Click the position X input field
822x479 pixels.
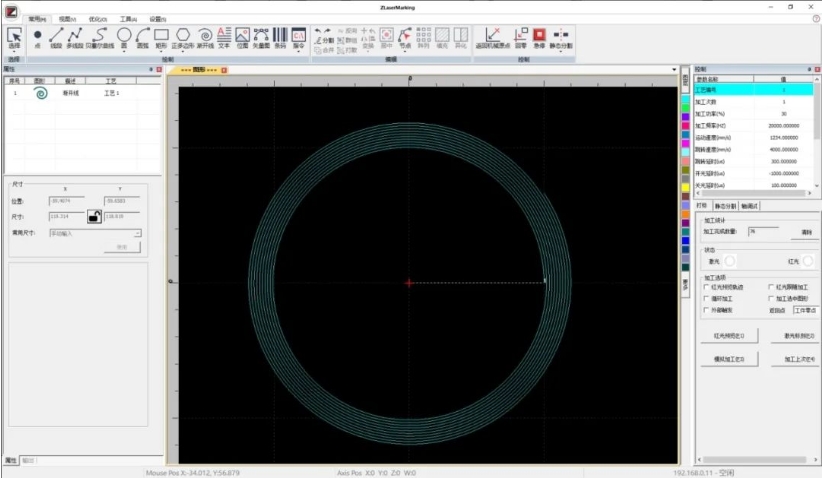[x=67, y=201]
